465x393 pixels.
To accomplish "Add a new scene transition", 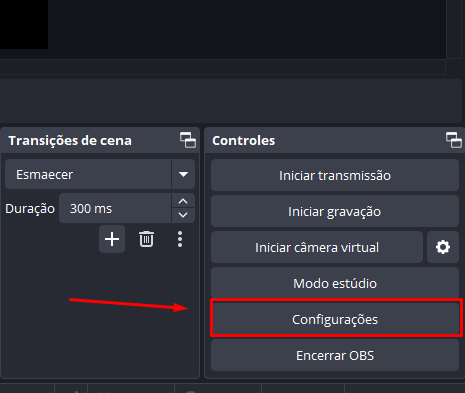I will pyautogui.click(x=112, y=239).
